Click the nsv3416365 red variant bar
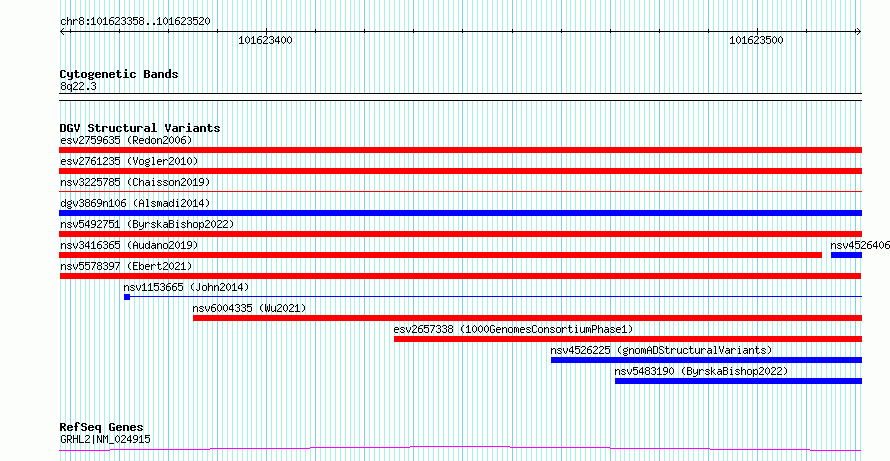The image size is (890, 461). pos(440,255)
